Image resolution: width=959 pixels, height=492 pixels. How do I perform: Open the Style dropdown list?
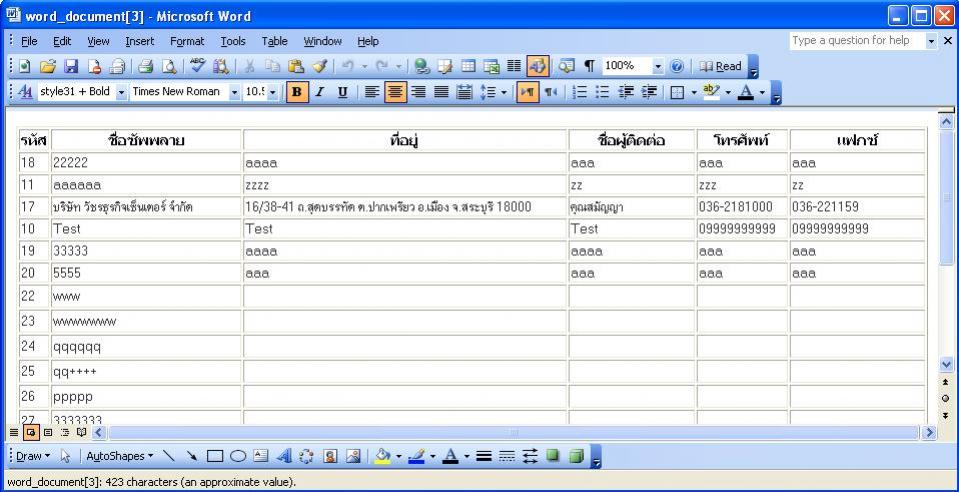tap(121, 92)
